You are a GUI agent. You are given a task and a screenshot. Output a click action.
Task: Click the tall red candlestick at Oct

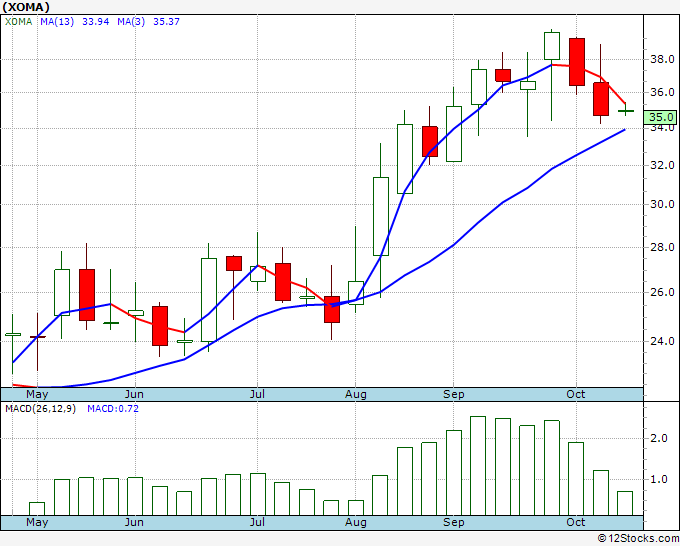click(x=577, y=62)
